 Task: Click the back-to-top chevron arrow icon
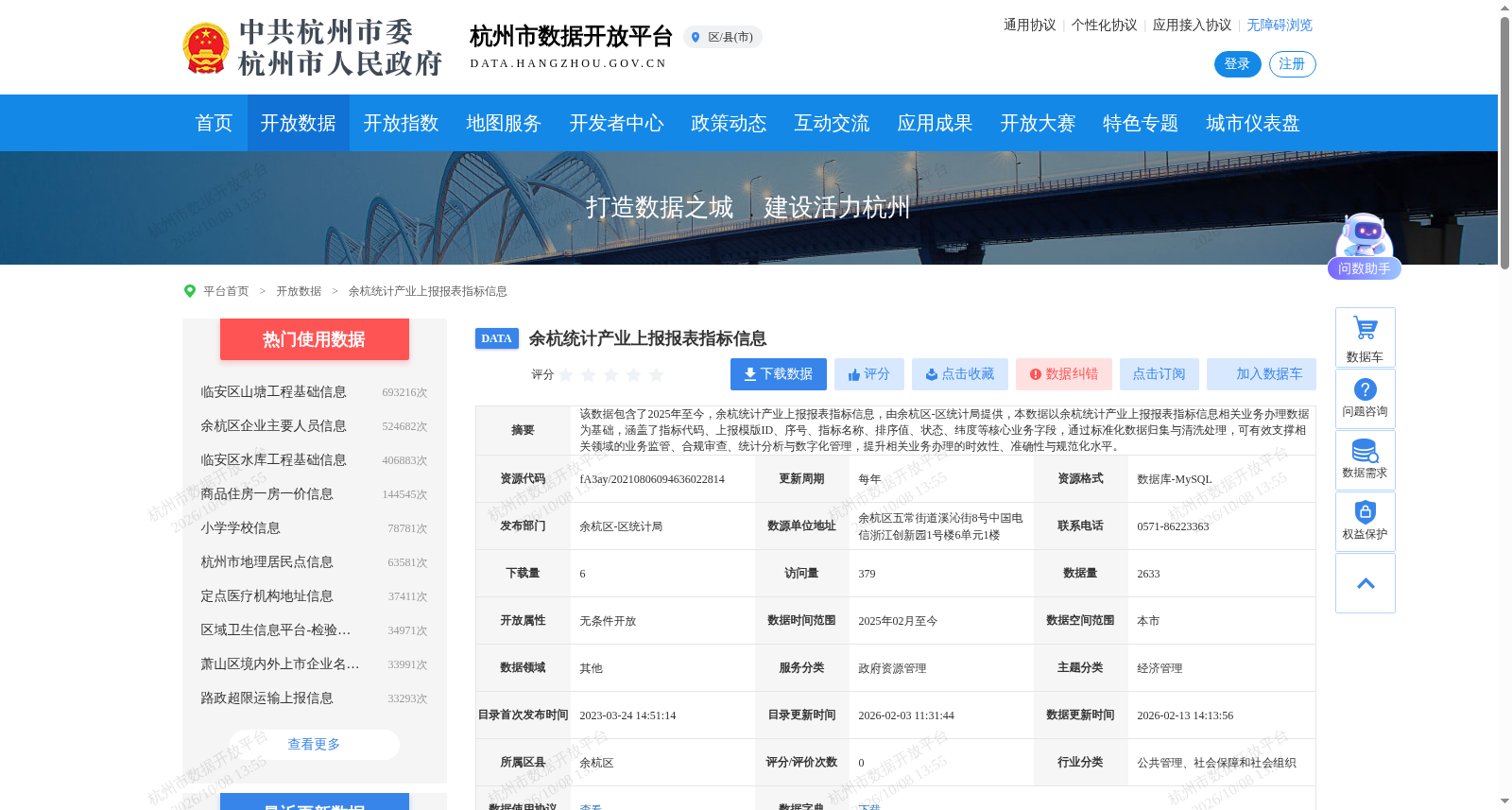tap(1366, 583)
